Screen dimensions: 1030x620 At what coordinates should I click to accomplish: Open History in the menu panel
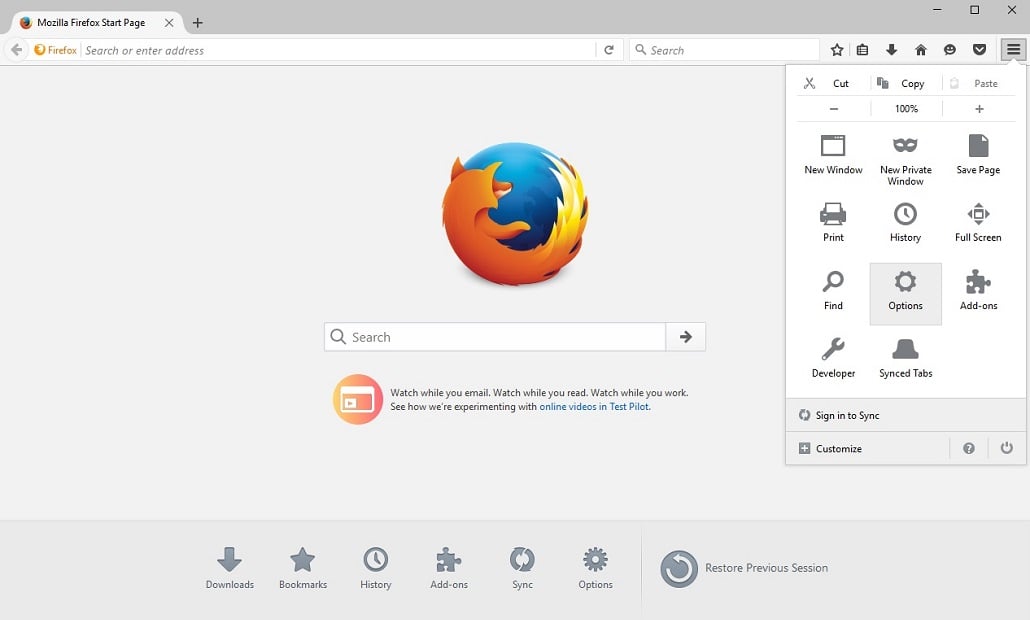point(906,223)
